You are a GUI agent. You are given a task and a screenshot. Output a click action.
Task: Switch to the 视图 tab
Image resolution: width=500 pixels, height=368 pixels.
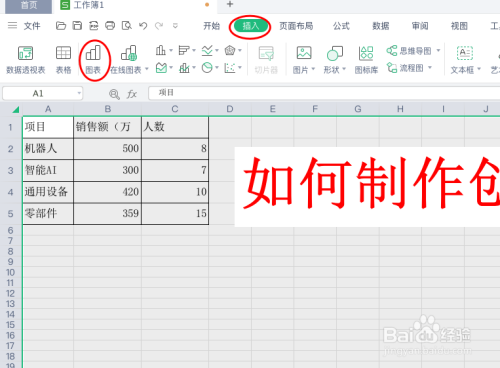point(459,26)
